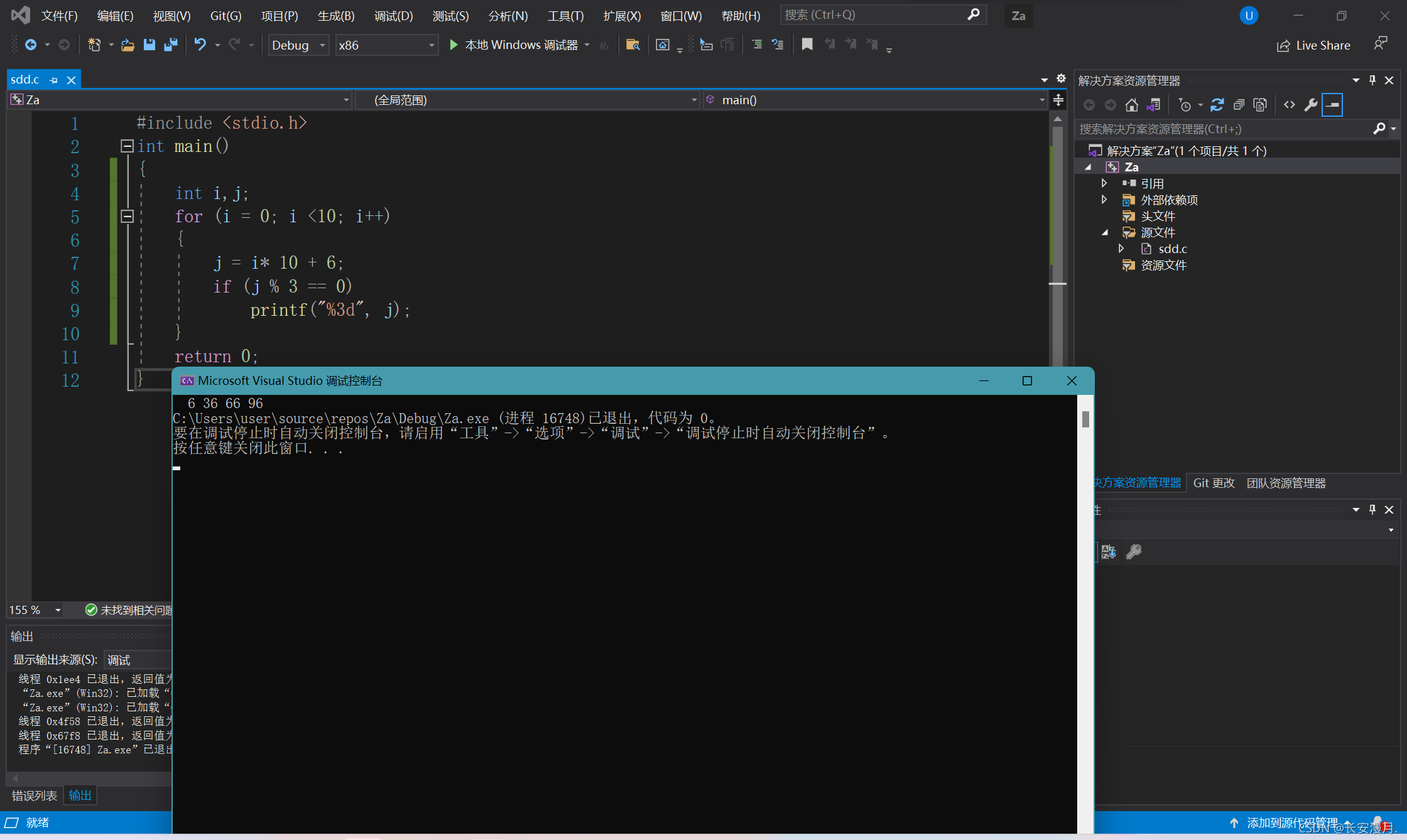Collapse the main() function outline box

(x=127, y=146)
